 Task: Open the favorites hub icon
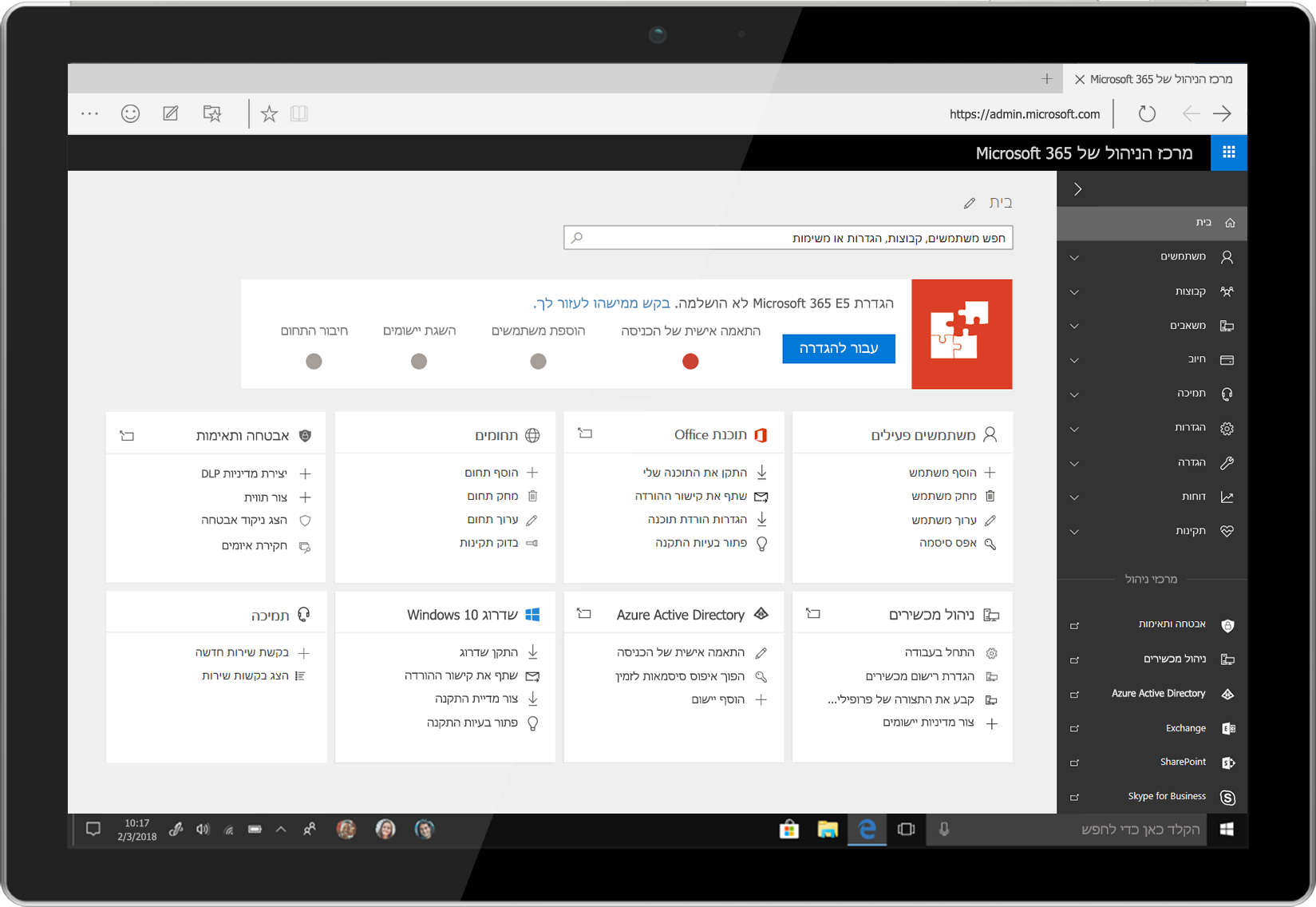[x=212, y=114]
